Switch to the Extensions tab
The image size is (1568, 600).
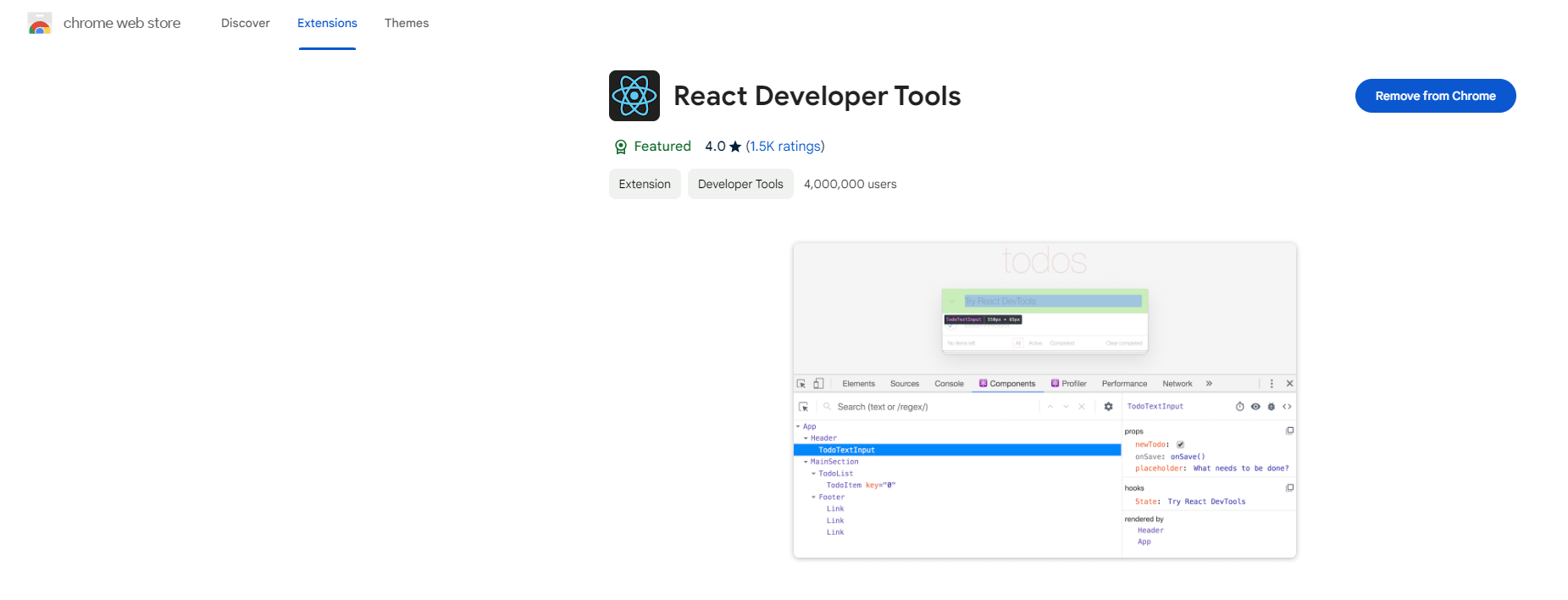(327, 23)
